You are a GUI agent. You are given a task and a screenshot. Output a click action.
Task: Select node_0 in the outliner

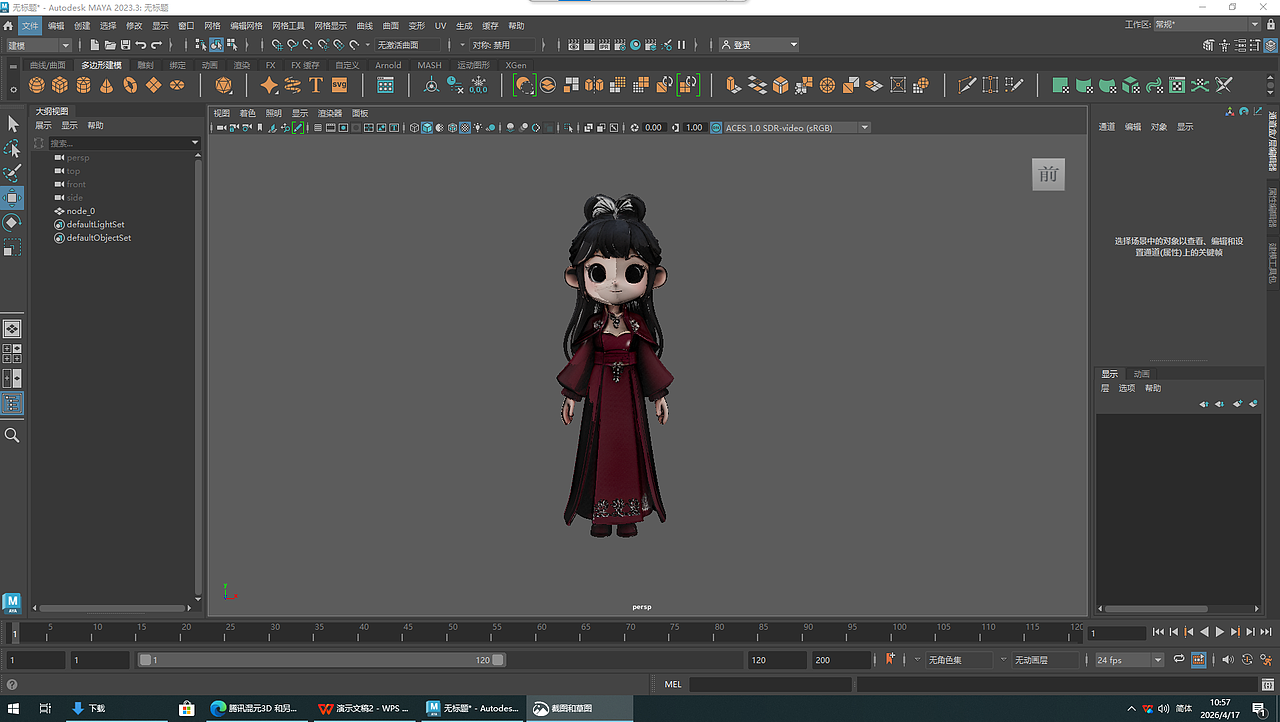pos(81,211)
